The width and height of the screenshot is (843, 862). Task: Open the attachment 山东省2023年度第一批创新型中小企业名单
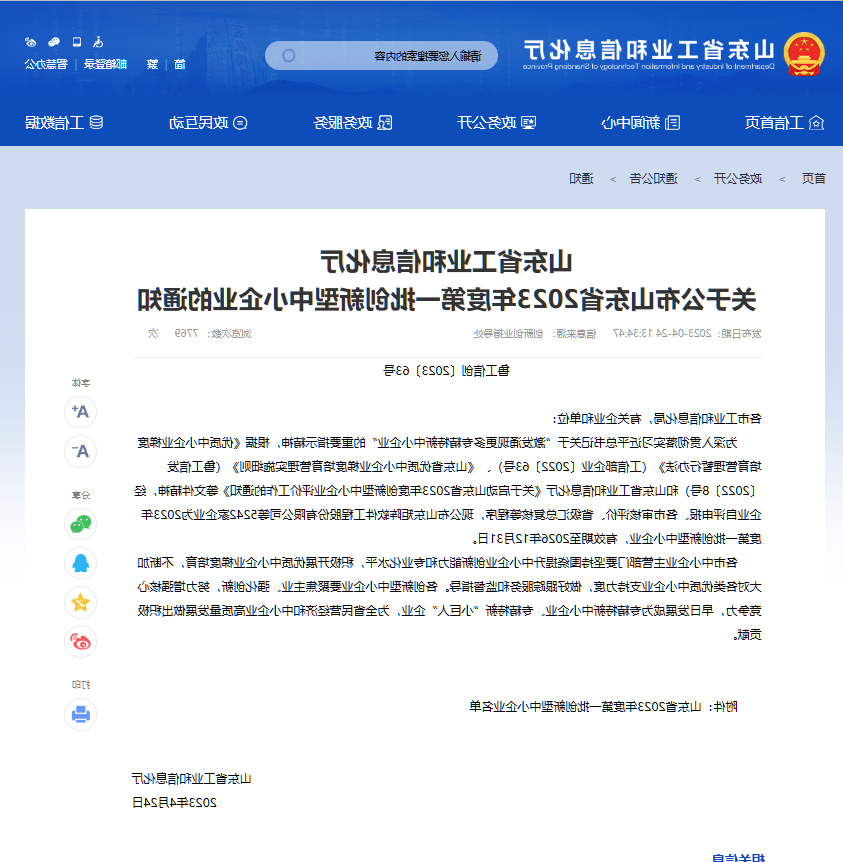[x=585, y=706]
